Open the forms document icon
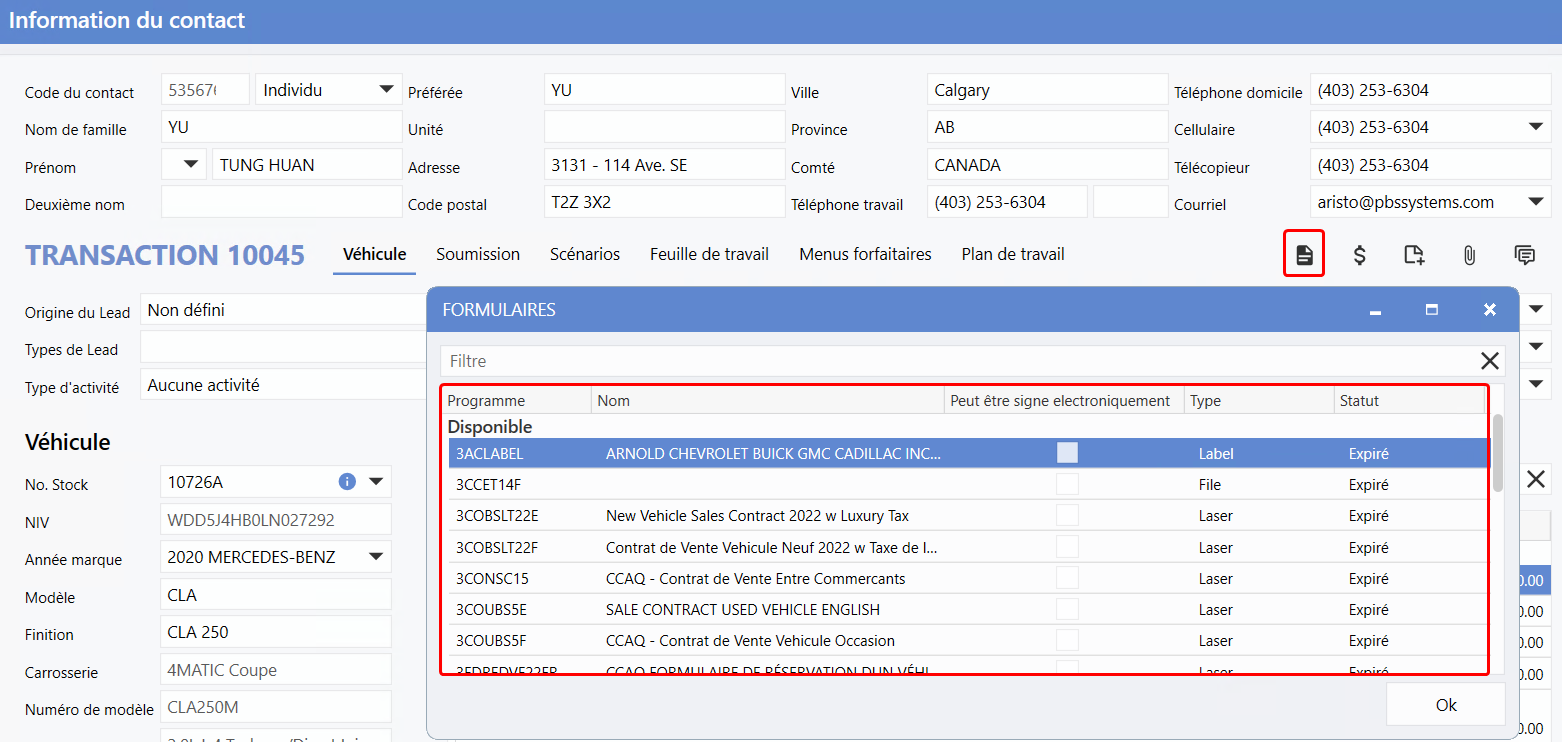Image resolution: width=1562 pixels, height=742 pixels. [1304, 254]
